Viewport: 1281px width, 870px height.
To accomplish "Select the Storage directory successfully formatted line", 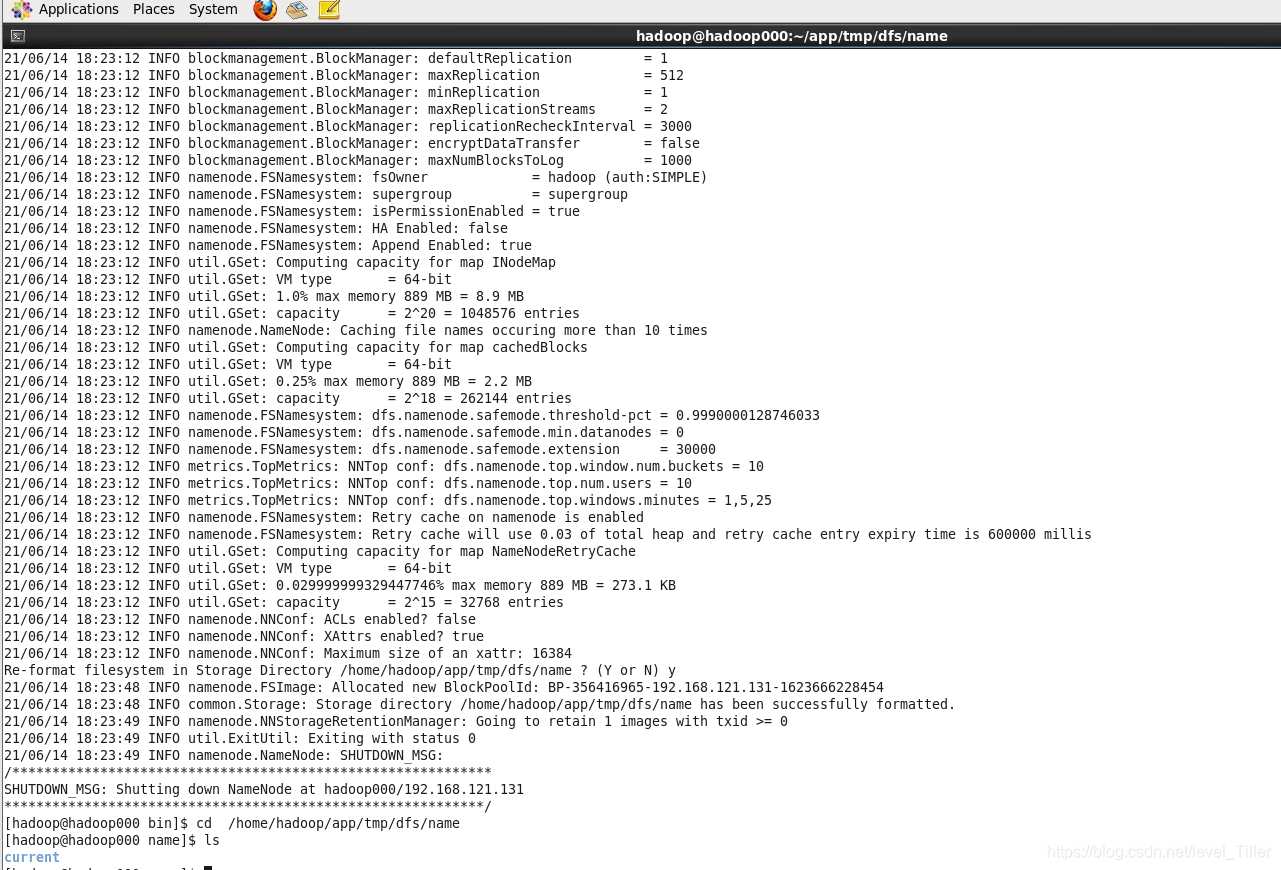I will point(480,704).
